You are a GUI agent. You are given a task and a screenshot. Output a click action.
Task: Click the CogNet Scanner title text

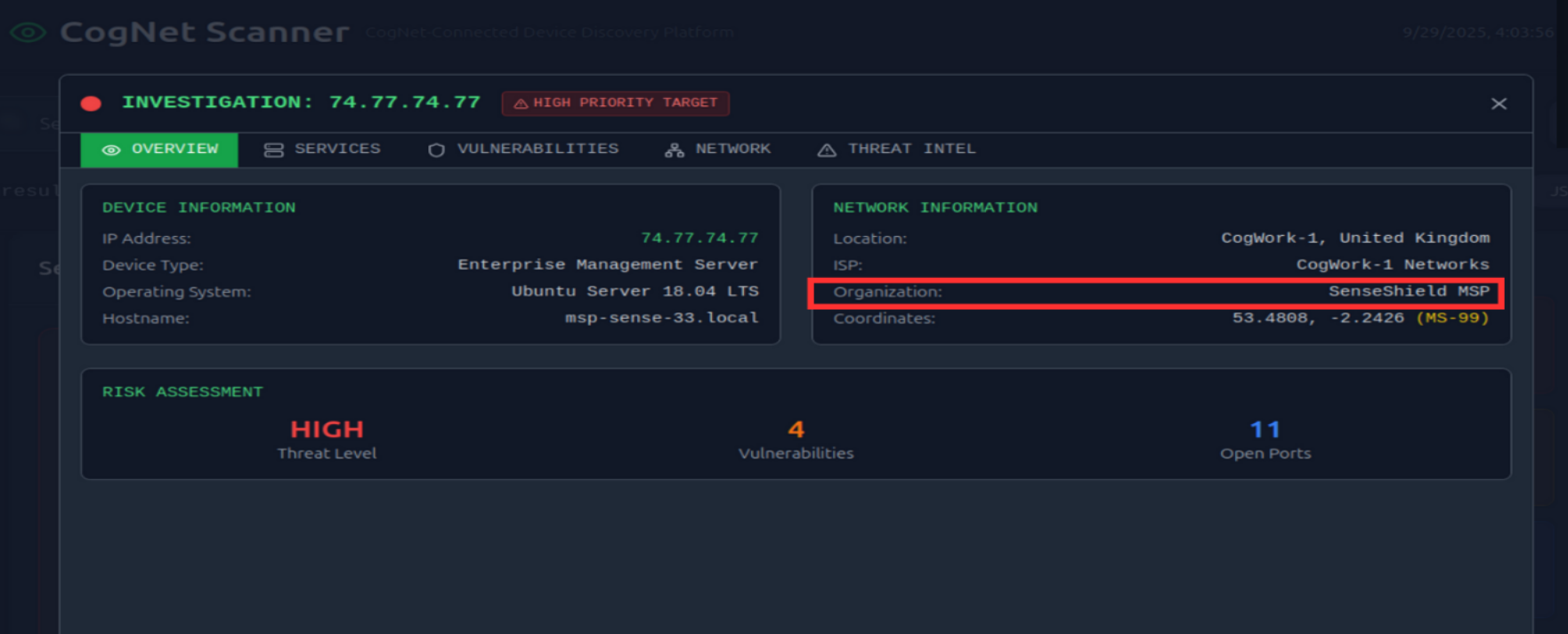pyautogui.click(x=205, y=32)
